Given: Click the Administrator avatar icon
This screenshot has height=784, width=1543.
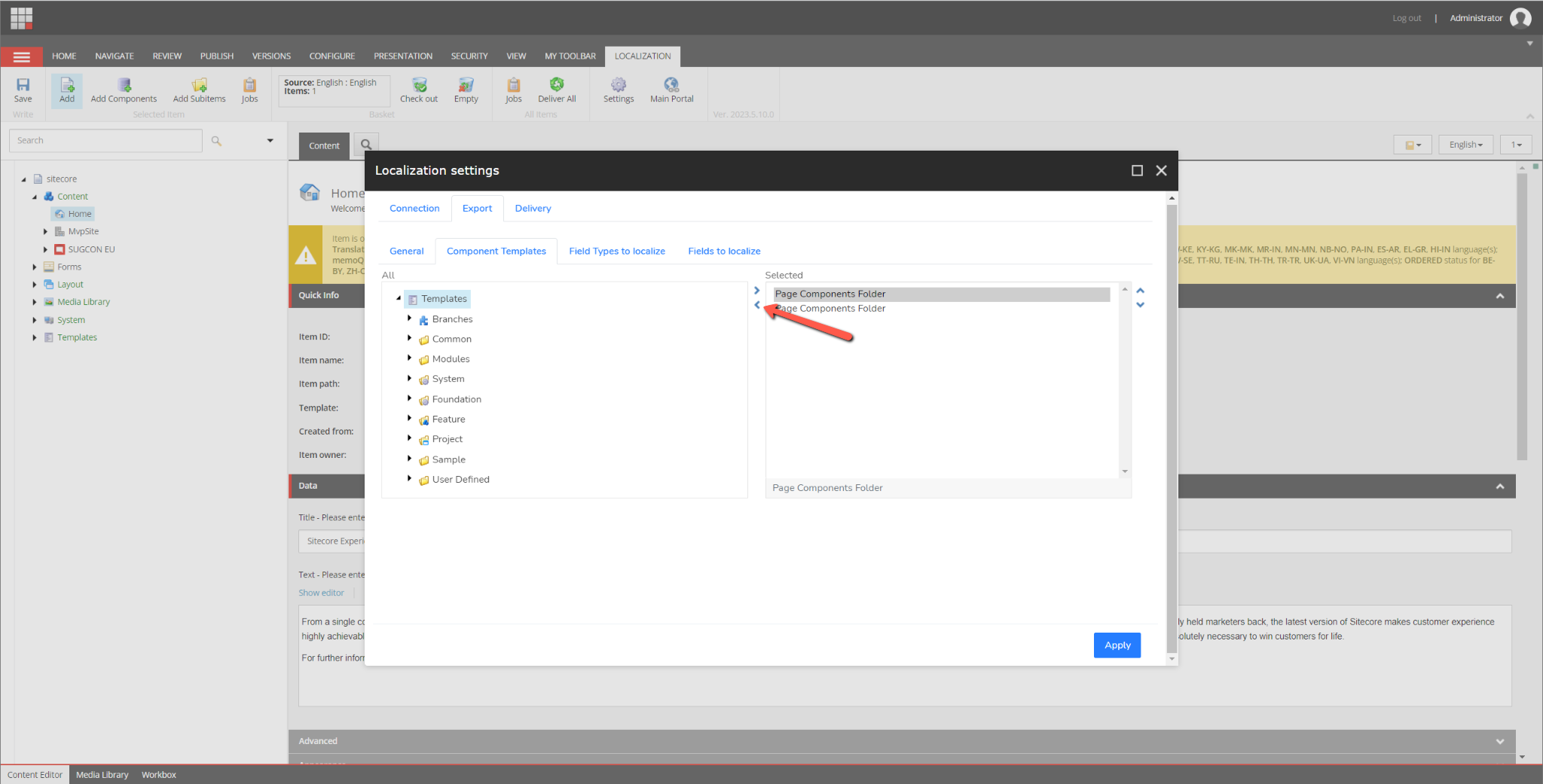Looking at the screenshot, I should pos(1520,18).
